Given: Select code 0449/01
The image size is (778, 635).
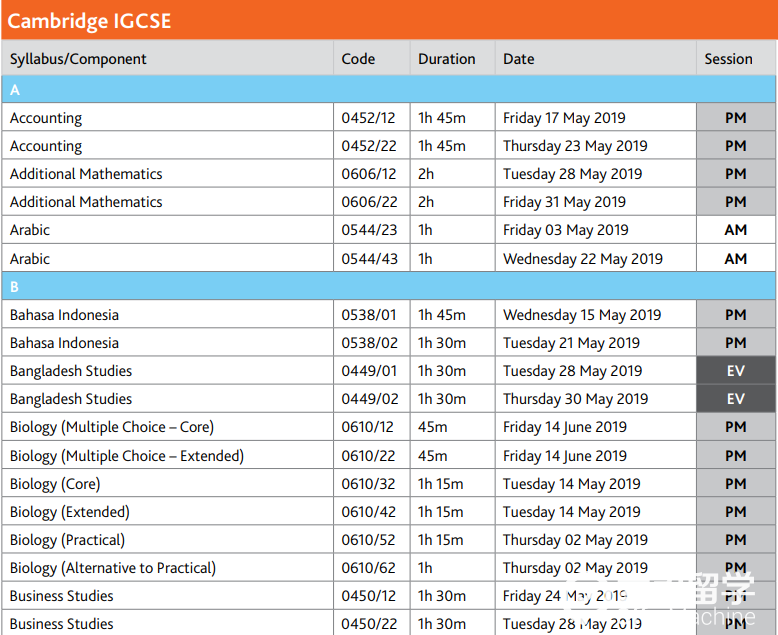Looking at the screenshot, I should pos(369,371).
